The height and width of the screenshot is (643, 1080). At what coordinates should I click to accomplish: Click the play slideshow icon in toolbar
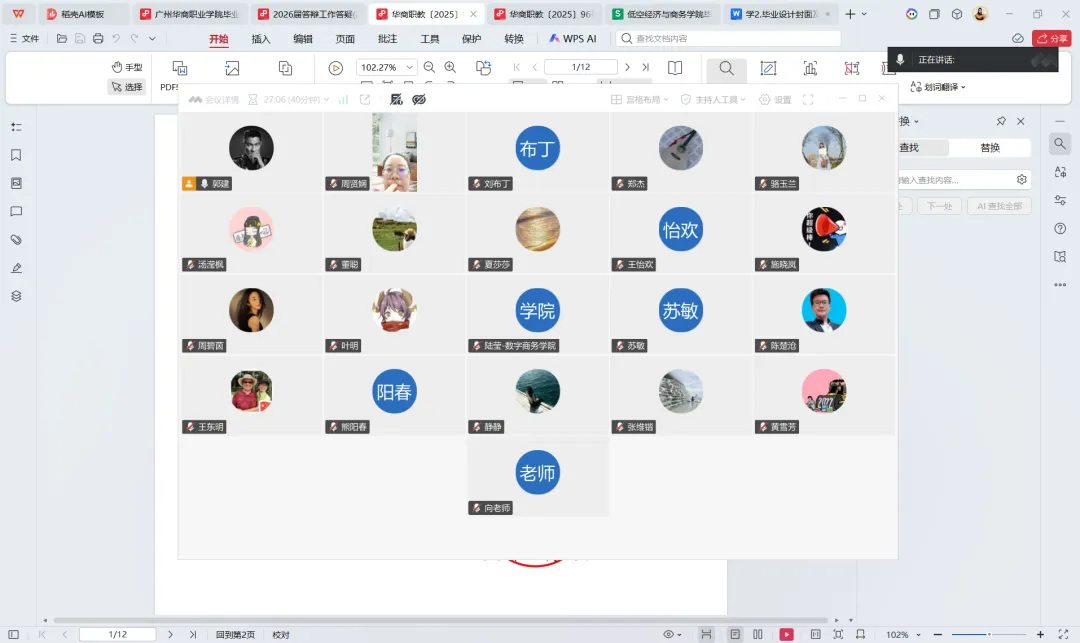click(x=335, y=67)
